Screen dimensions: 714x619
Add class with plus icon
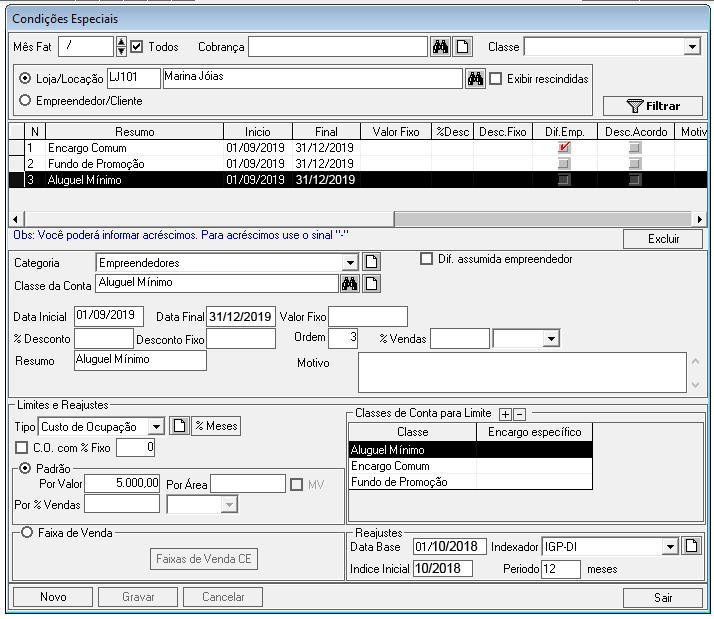[x=505, y=414]
